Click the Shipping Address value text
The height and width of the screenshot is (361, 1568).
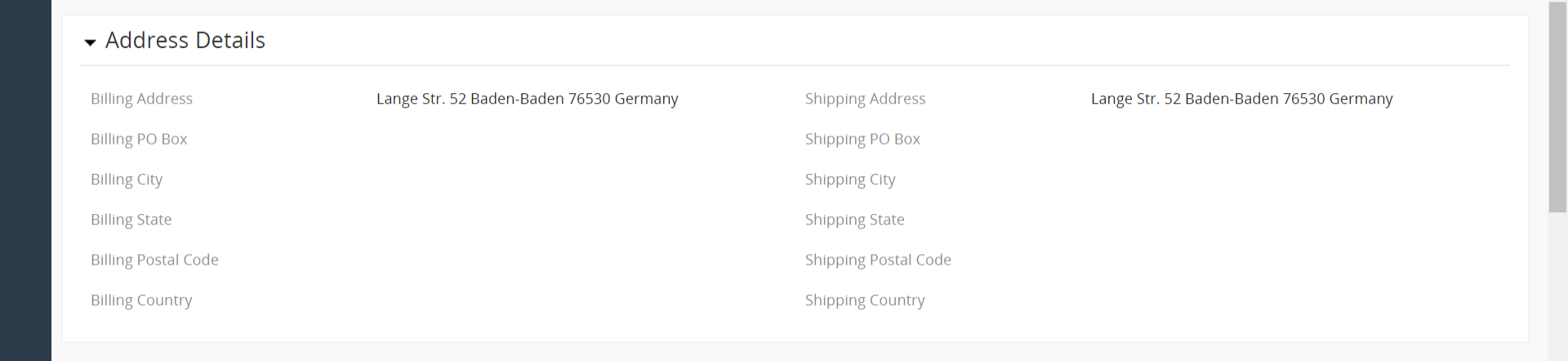point(1241,99)
